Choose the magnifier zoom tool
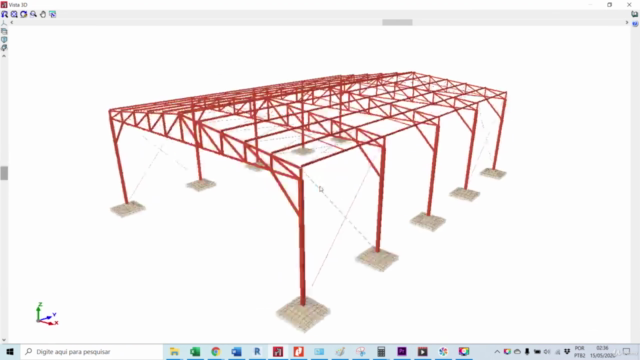 pyautogui.click(x=33, y=14)
